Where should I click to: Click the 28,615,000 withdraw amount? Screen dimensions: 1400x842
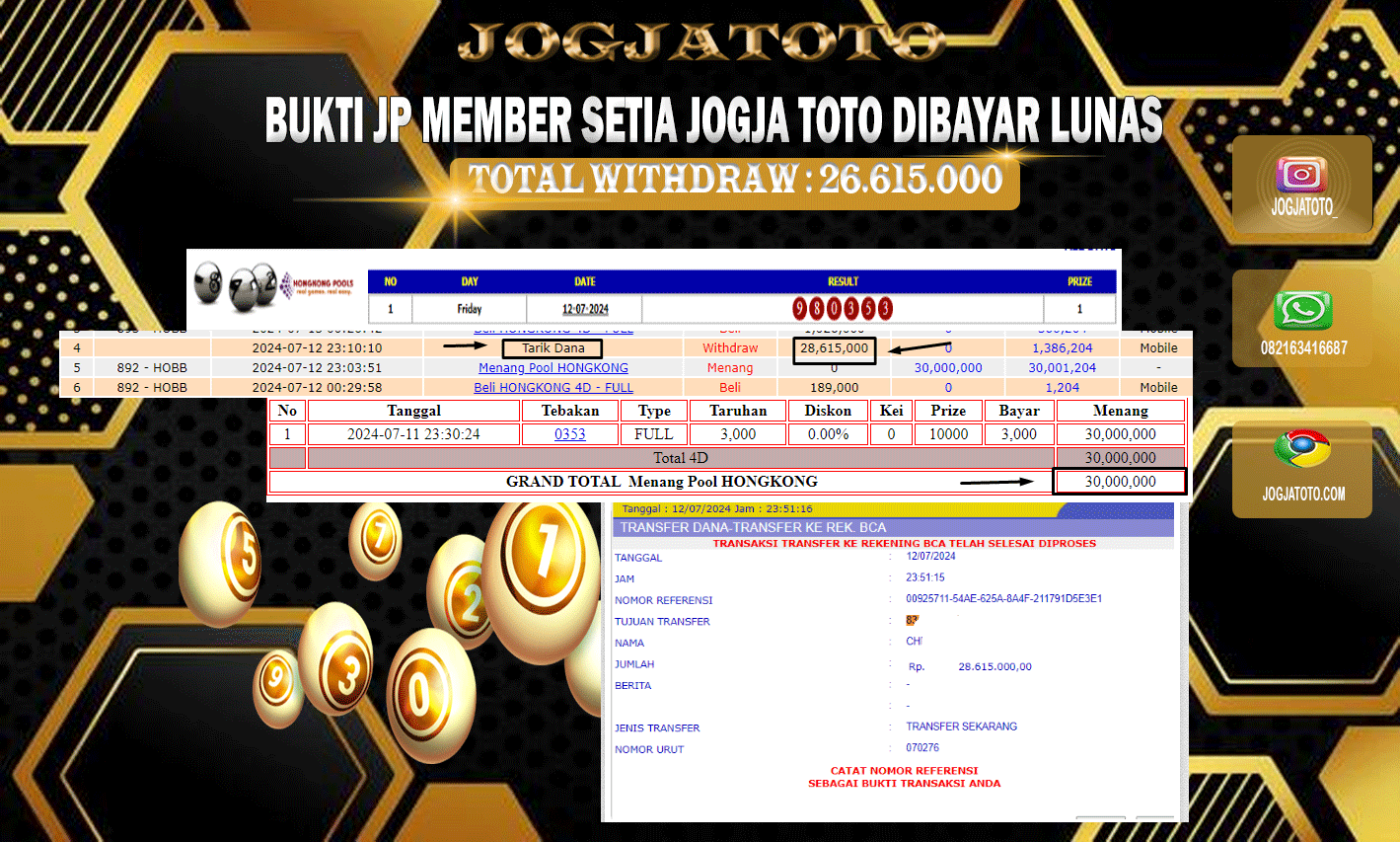tap(835, 348)
